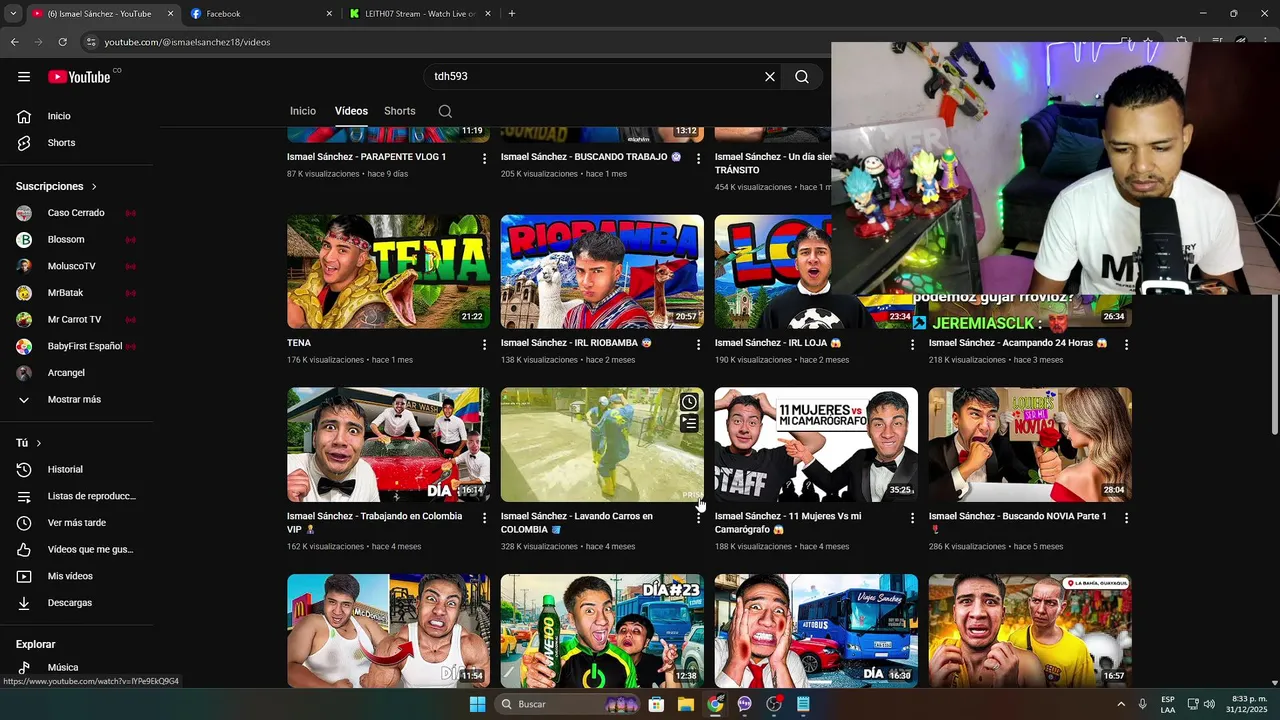Select the Vídeos channel tab

coord(351,111)
